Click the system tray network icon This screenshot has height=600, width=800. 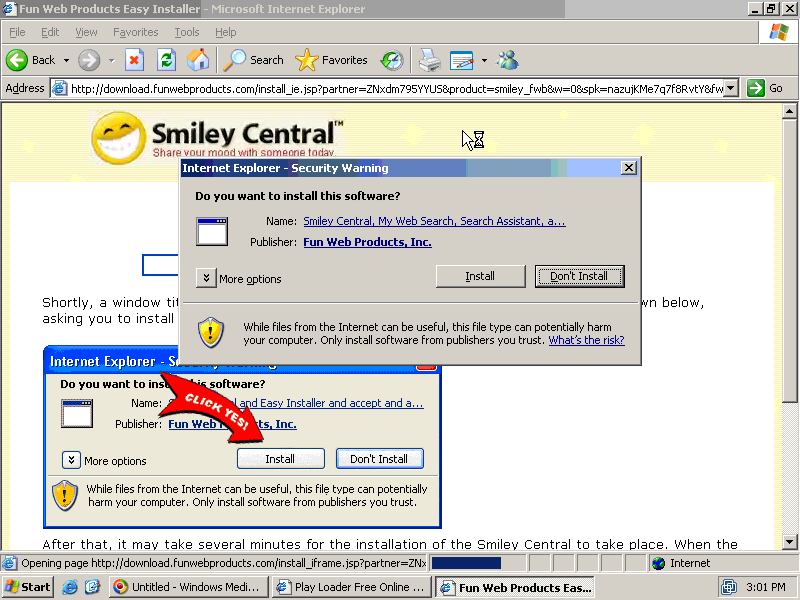click(729, 587)
